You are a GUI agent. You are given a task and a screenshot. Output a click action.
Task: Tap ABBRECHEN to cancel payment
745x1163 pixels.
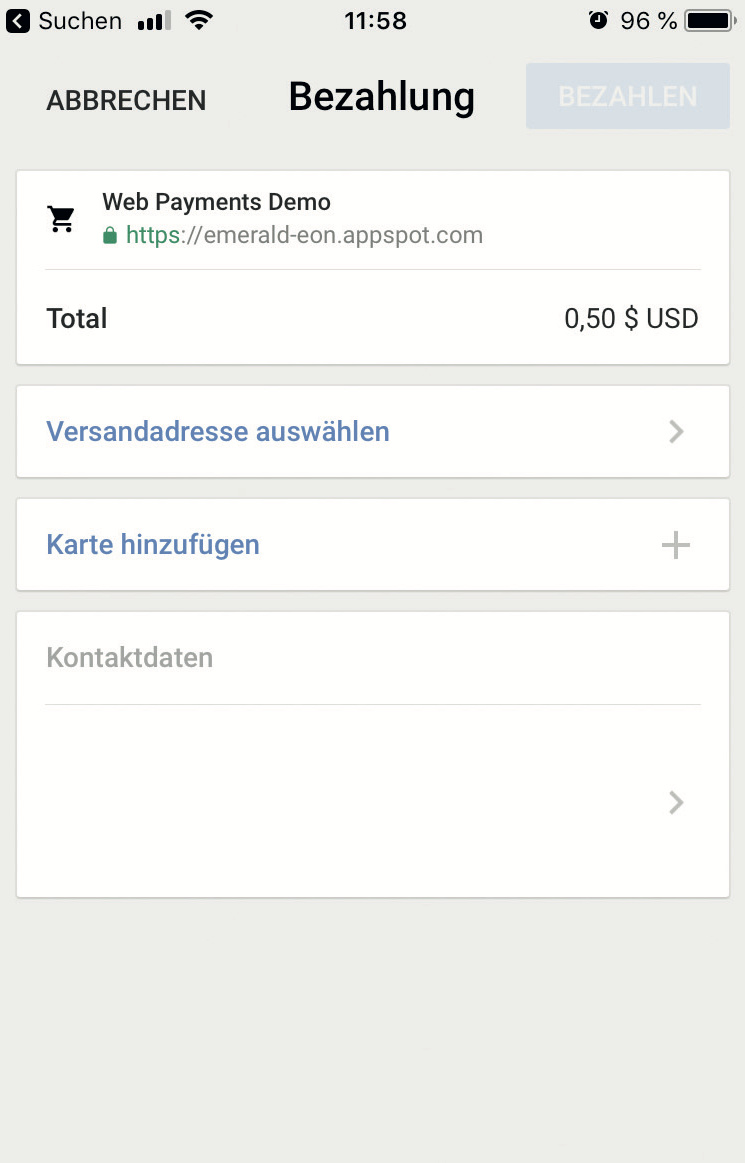point(126,100)
